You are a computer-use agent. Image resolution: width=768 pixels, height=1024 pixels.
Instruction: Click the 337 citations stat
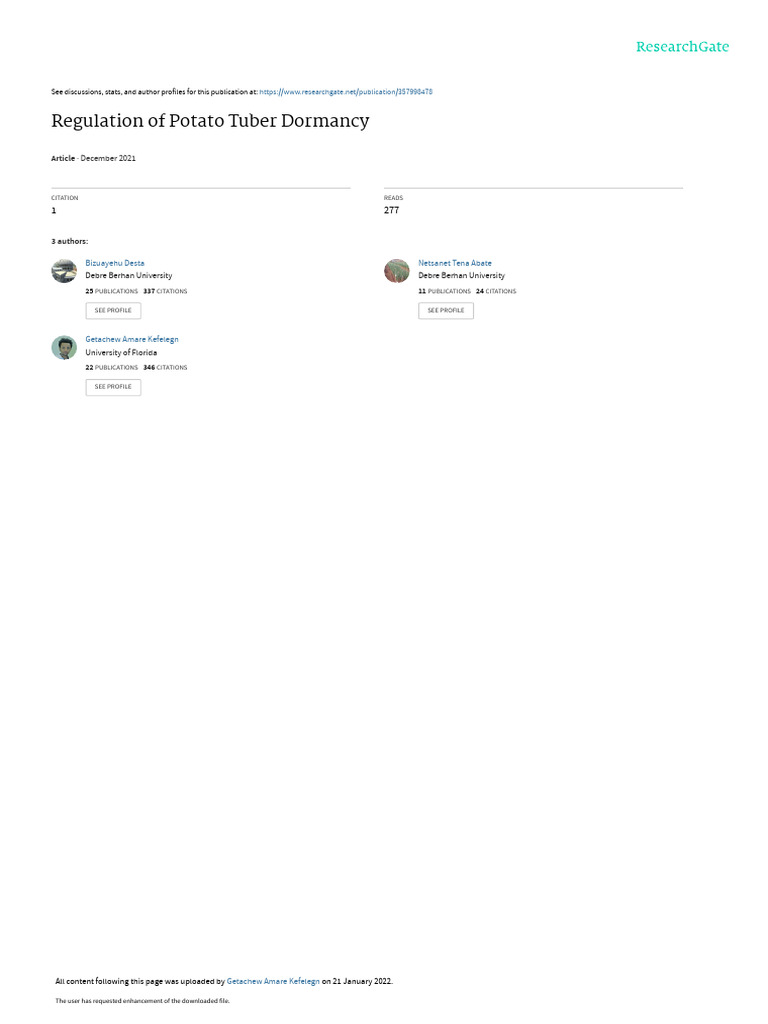coord(165,291)
